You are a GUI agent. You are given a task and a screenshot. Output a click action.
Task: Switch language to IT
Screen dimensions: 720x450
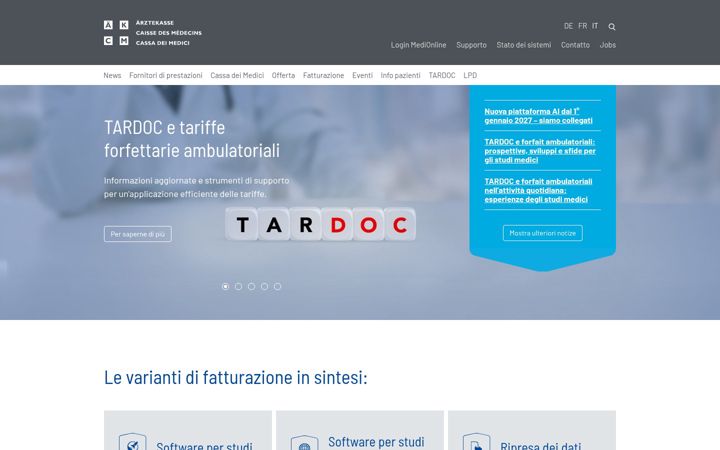[x=595, y=26]
